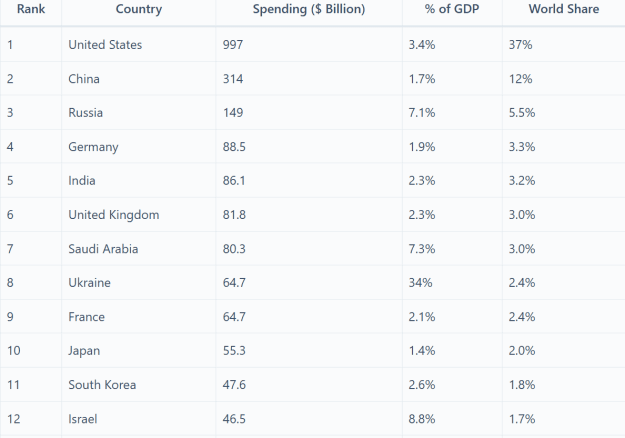Image resolution: width=625 pixels, height=438 pixels.
Task: Click the Spending ($ Billion) column header
Action: point(309,9)
